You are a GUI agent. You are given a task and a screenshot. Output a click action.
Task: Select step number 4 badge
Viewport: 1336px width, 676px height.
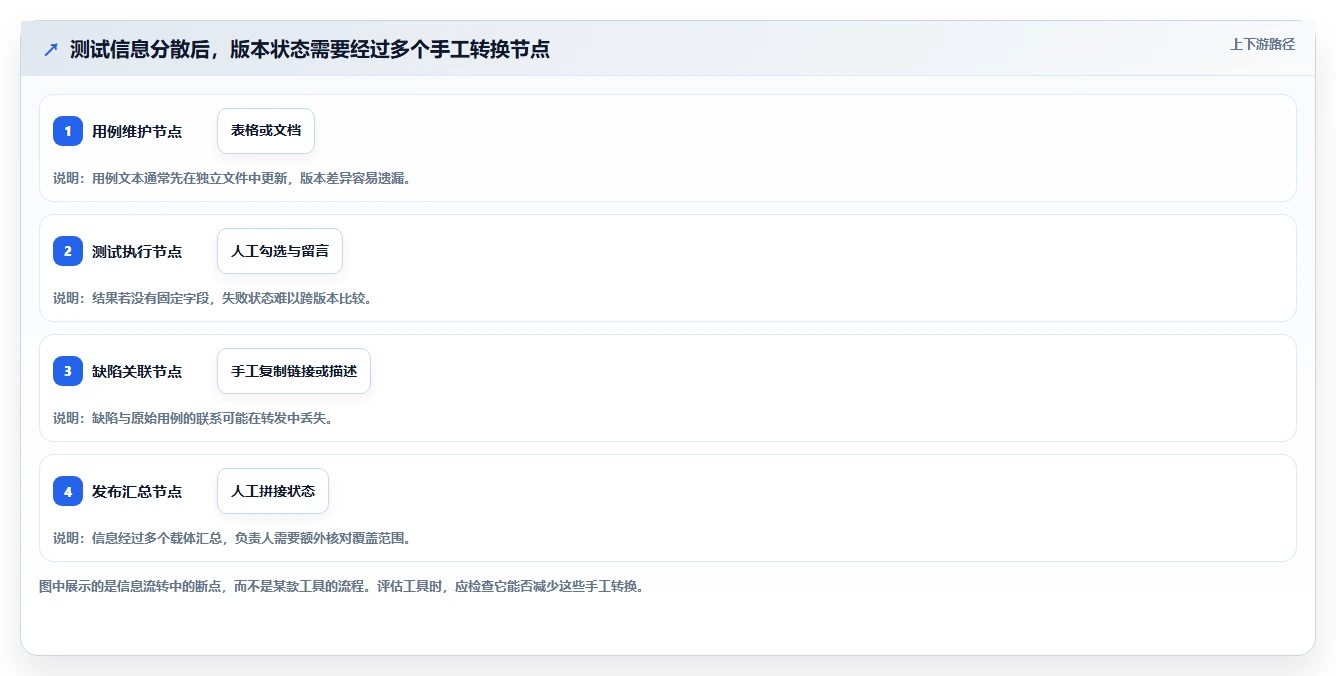coord(68,491)
